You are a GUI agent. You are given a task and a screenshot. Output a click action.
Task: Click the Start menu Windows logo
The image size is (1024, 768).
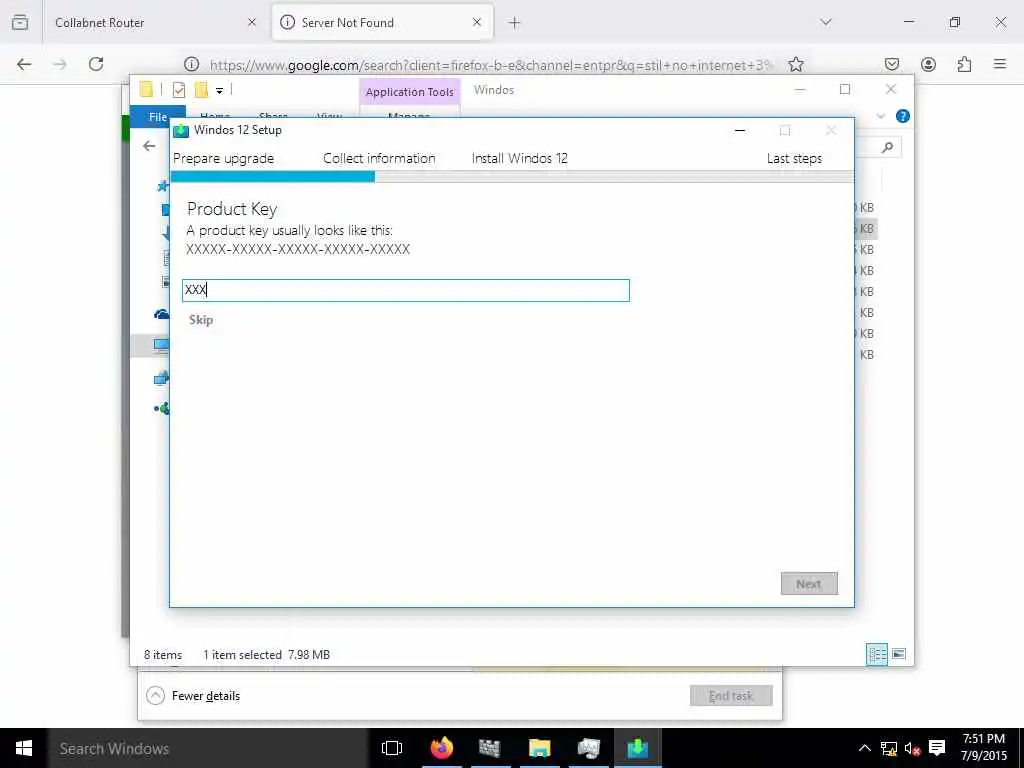24,748
